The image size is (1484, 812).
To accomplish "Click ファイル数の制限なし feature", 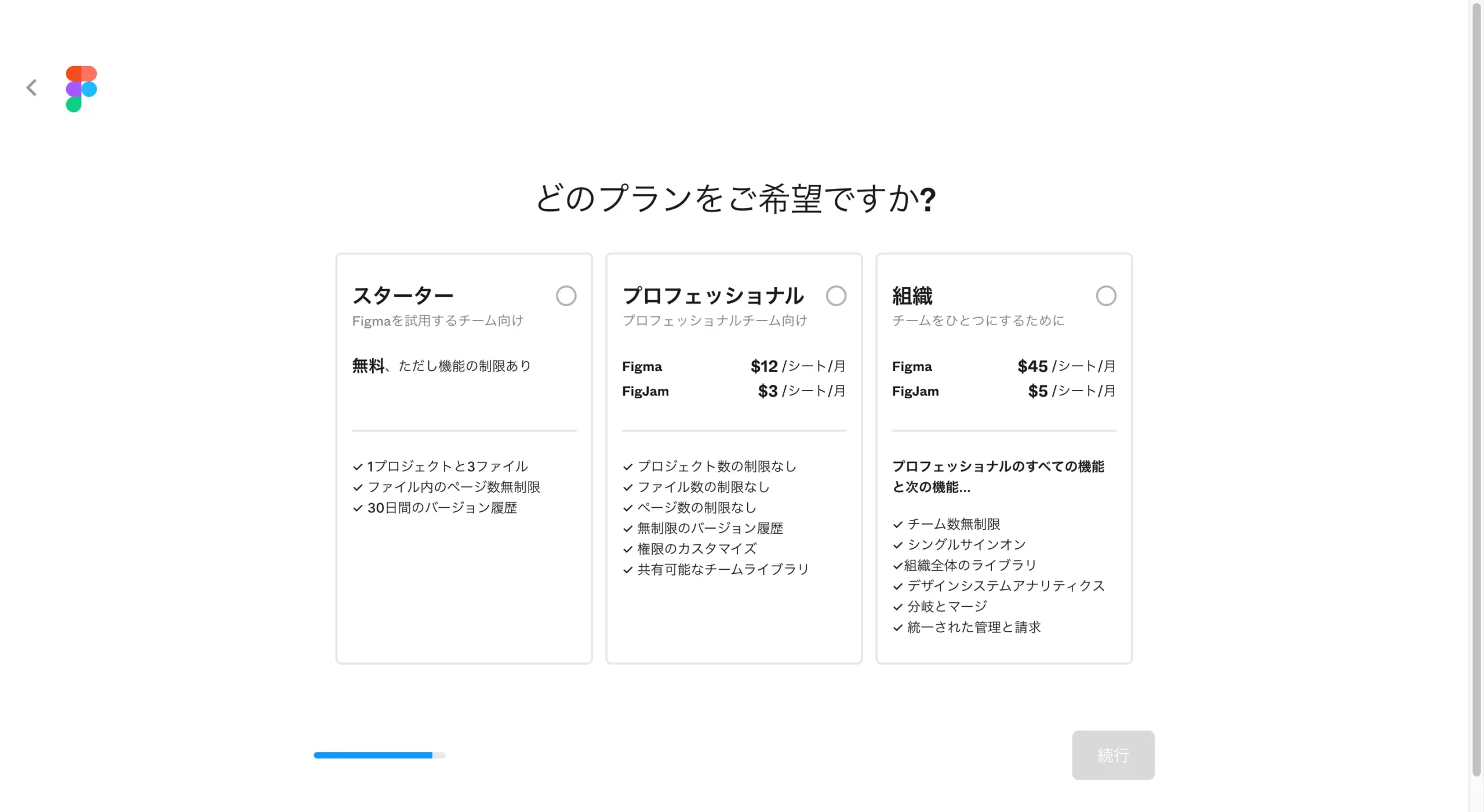I will [x=704, y=487].
